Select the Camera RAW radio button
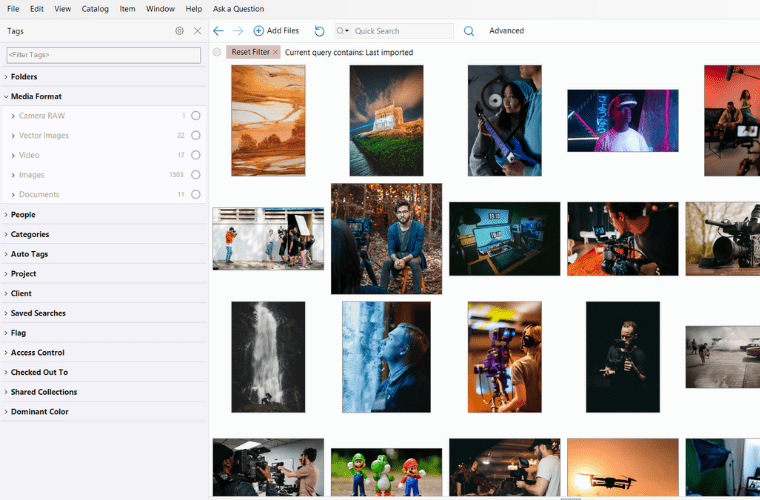Image resolution: width=760 pixels, height=500 pixels. [195, 116]
